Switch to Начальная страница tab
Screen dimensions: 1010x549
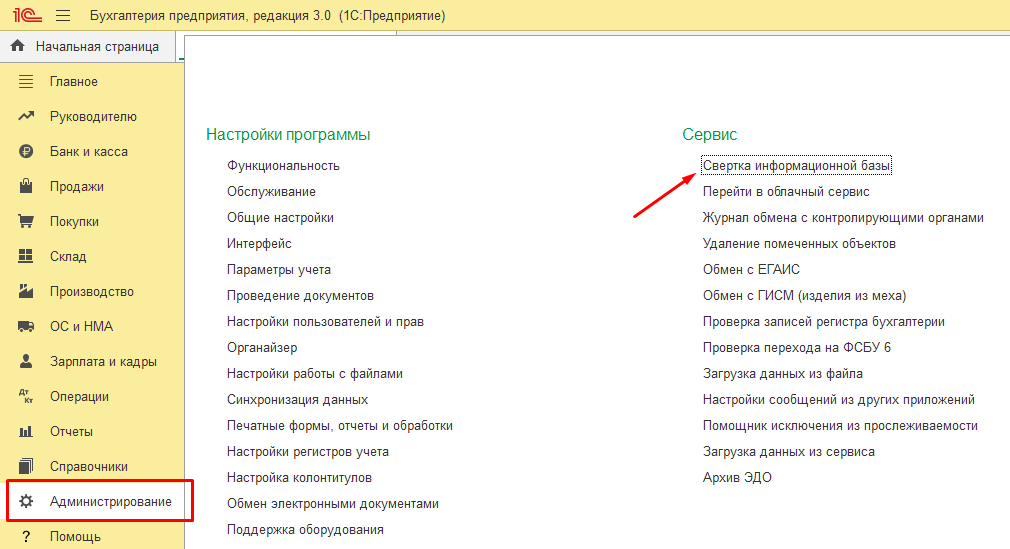[x=88, y=47]
